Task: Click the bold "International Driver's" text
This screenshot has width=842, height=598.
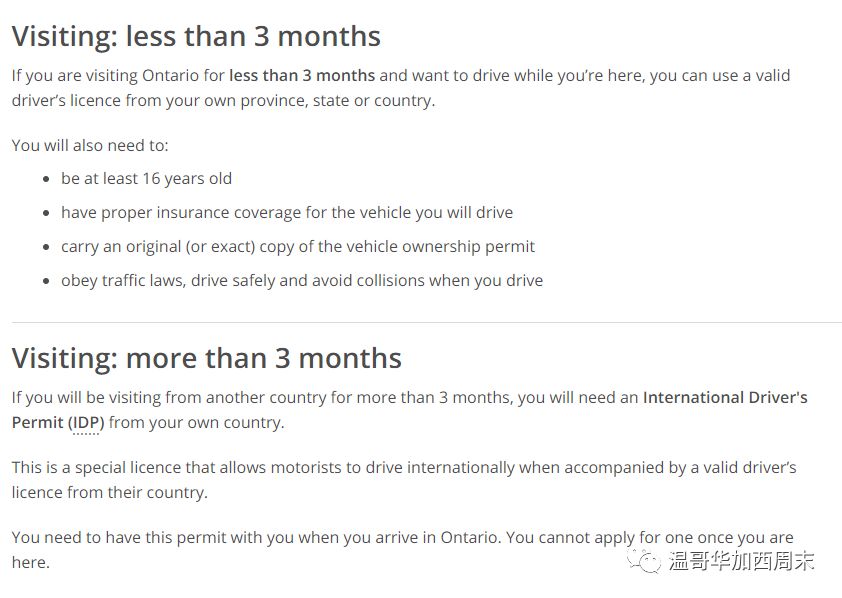Action: pos(724,397)
